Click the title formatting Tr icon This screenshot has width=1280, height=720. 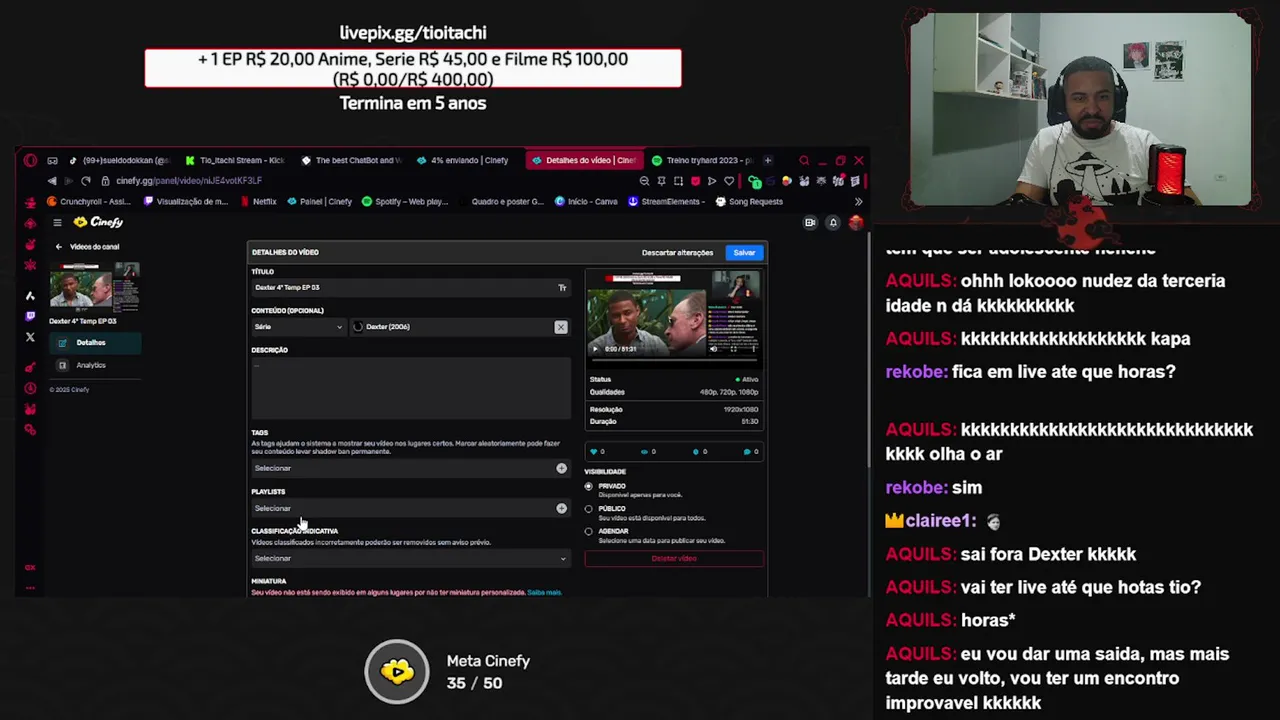562,288
